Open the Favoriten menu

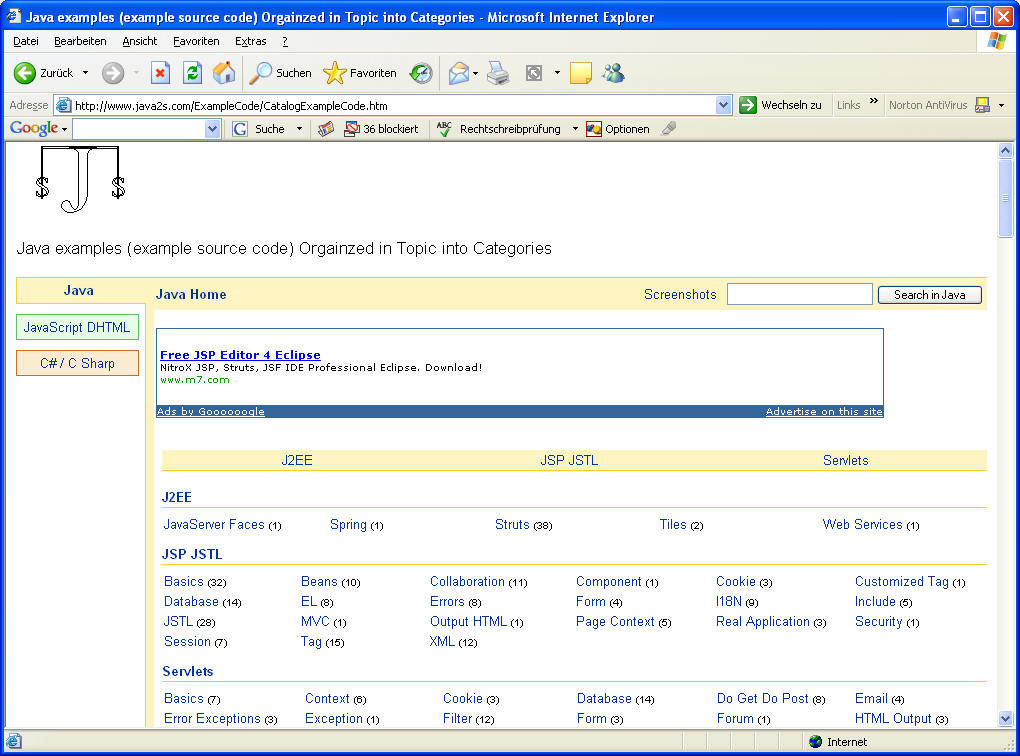(x=196, y=41)
